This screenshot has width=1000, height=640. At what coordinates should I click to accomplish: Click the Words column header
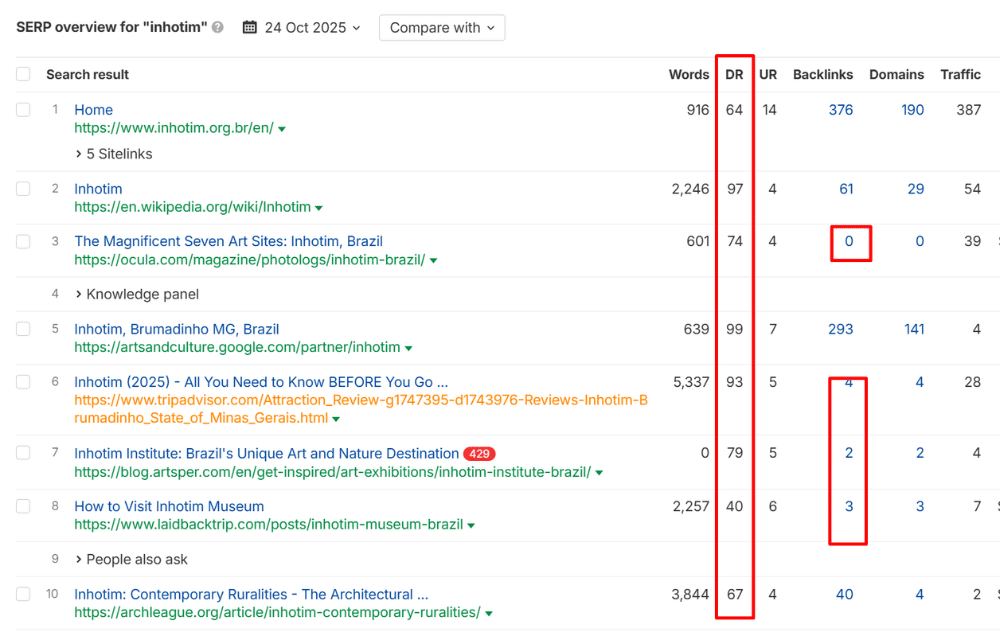[x=689, y=74]
